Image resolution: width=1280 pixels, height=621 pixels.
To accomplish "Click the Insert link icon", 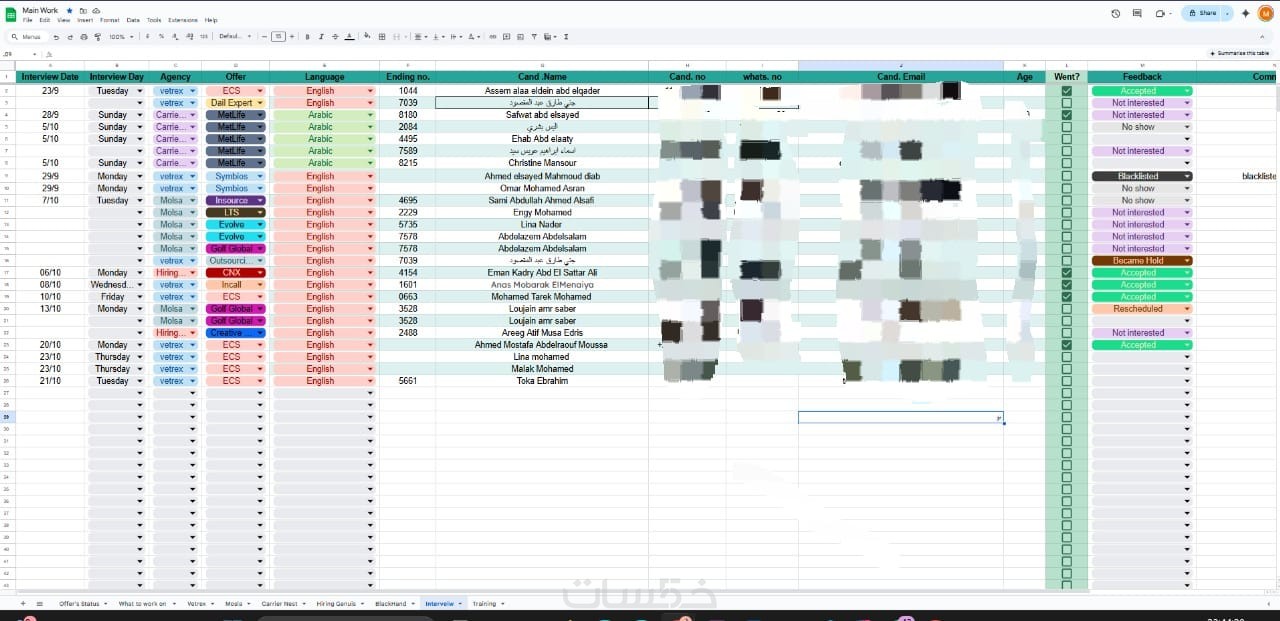I will point(492,36).
